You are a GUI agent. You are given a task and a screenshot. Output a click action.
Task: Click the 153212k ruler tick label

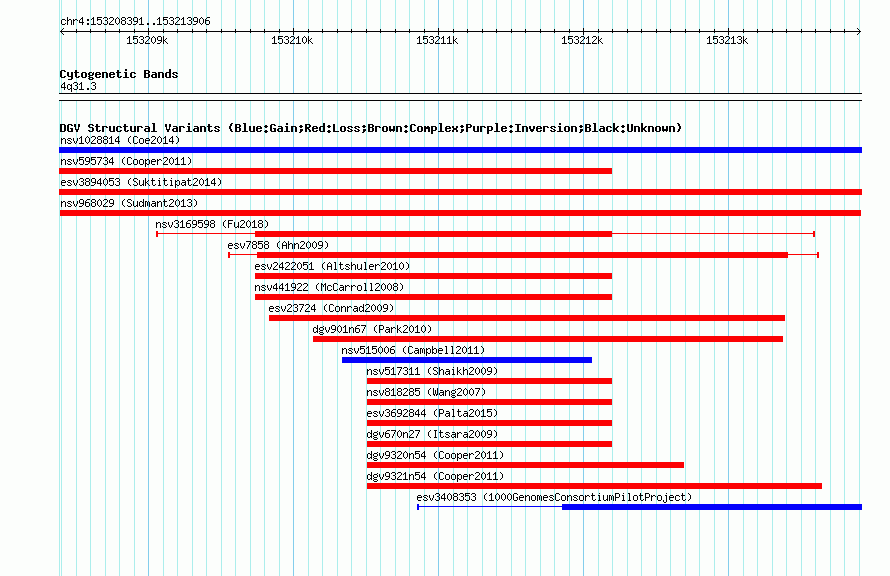(x=582, y=40)
